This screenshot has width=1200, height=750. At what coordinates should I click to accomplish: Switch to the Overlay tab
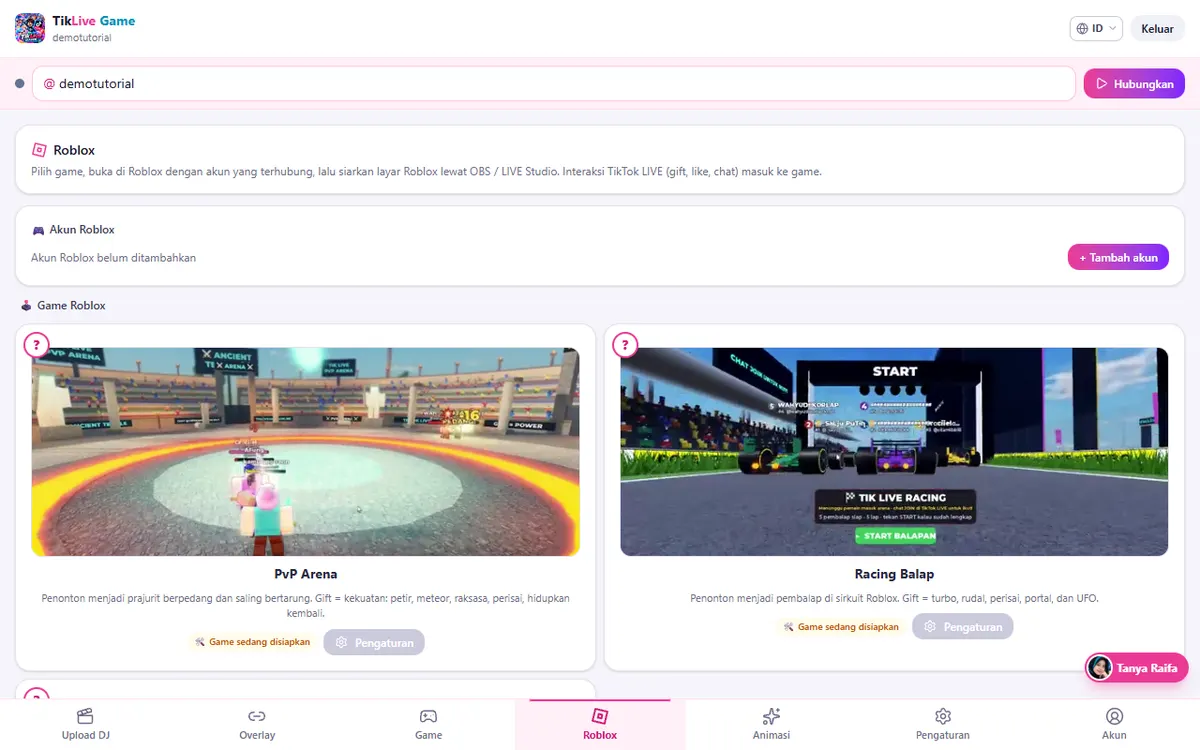(257, 725)
